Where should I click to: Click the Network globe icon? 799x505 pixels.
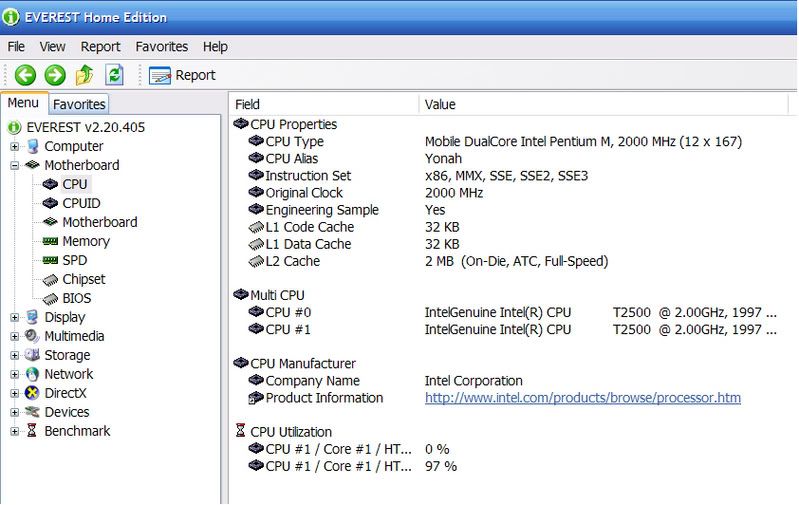click(32, 374)
